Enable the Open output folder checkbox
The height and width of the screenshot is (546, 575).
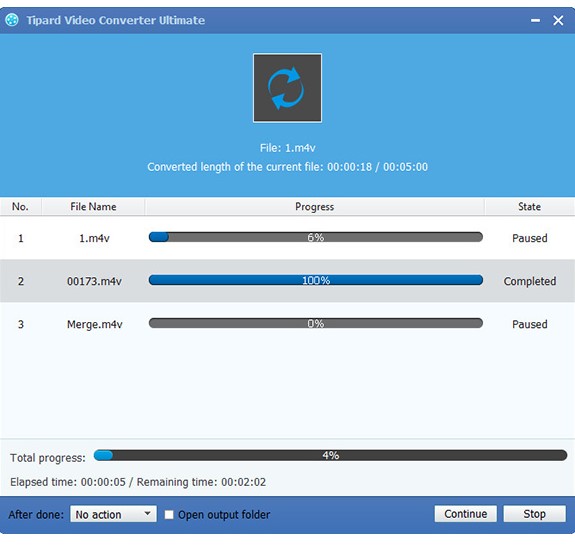[x=169, y=514]
